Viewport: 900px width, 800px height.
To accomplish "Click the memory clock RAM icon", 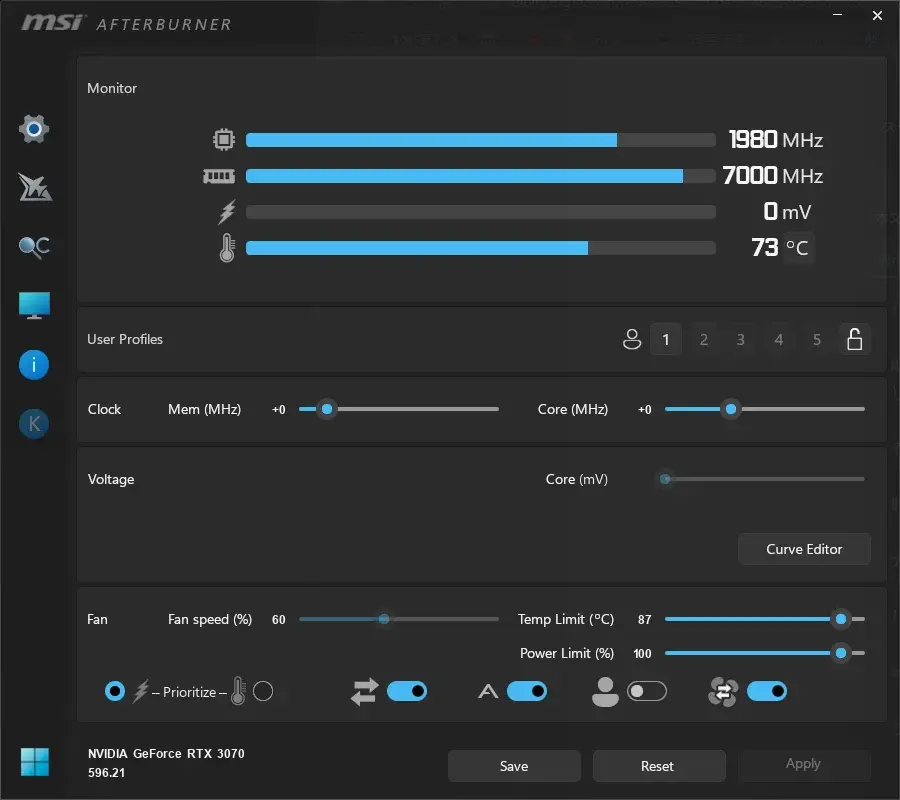I will tap(219, 176).
